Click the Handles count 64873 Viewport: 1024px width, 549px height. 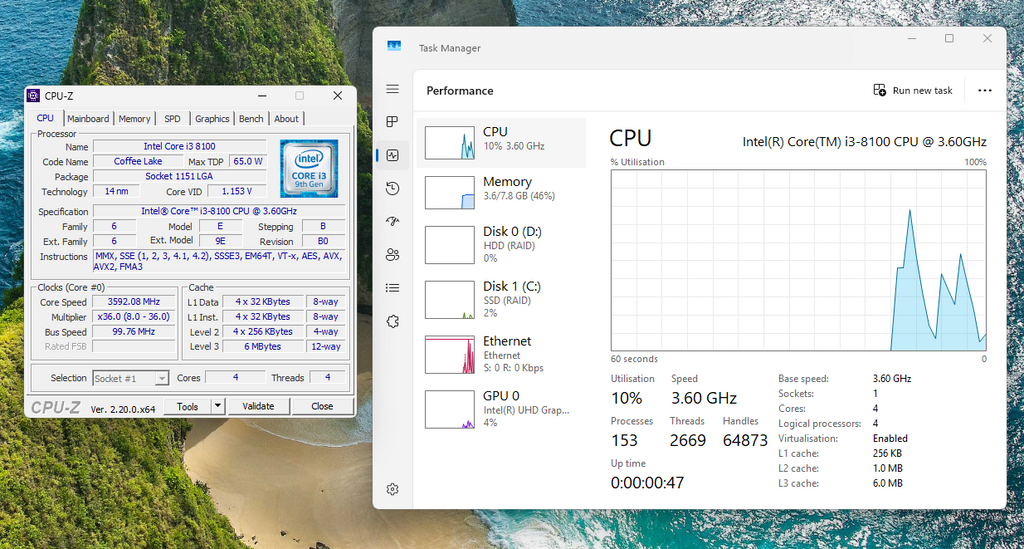tap(745, 441)
